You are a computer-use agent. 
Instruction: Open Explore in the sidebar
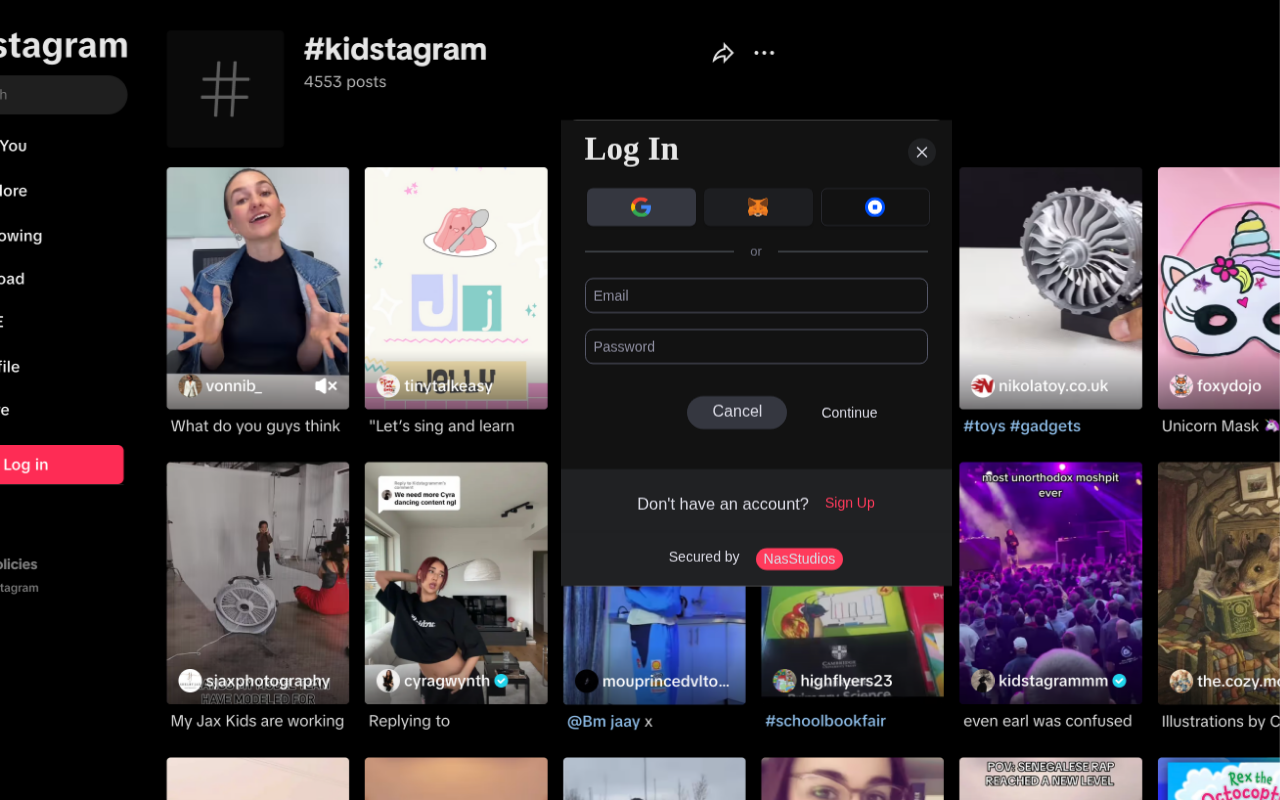click(14, 191)
